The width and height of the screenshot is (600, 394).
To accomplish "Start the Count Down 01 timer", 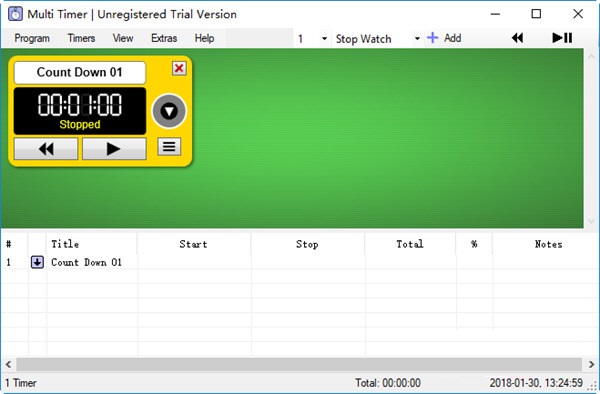I will pyautogui.click(x=114, y=148).
